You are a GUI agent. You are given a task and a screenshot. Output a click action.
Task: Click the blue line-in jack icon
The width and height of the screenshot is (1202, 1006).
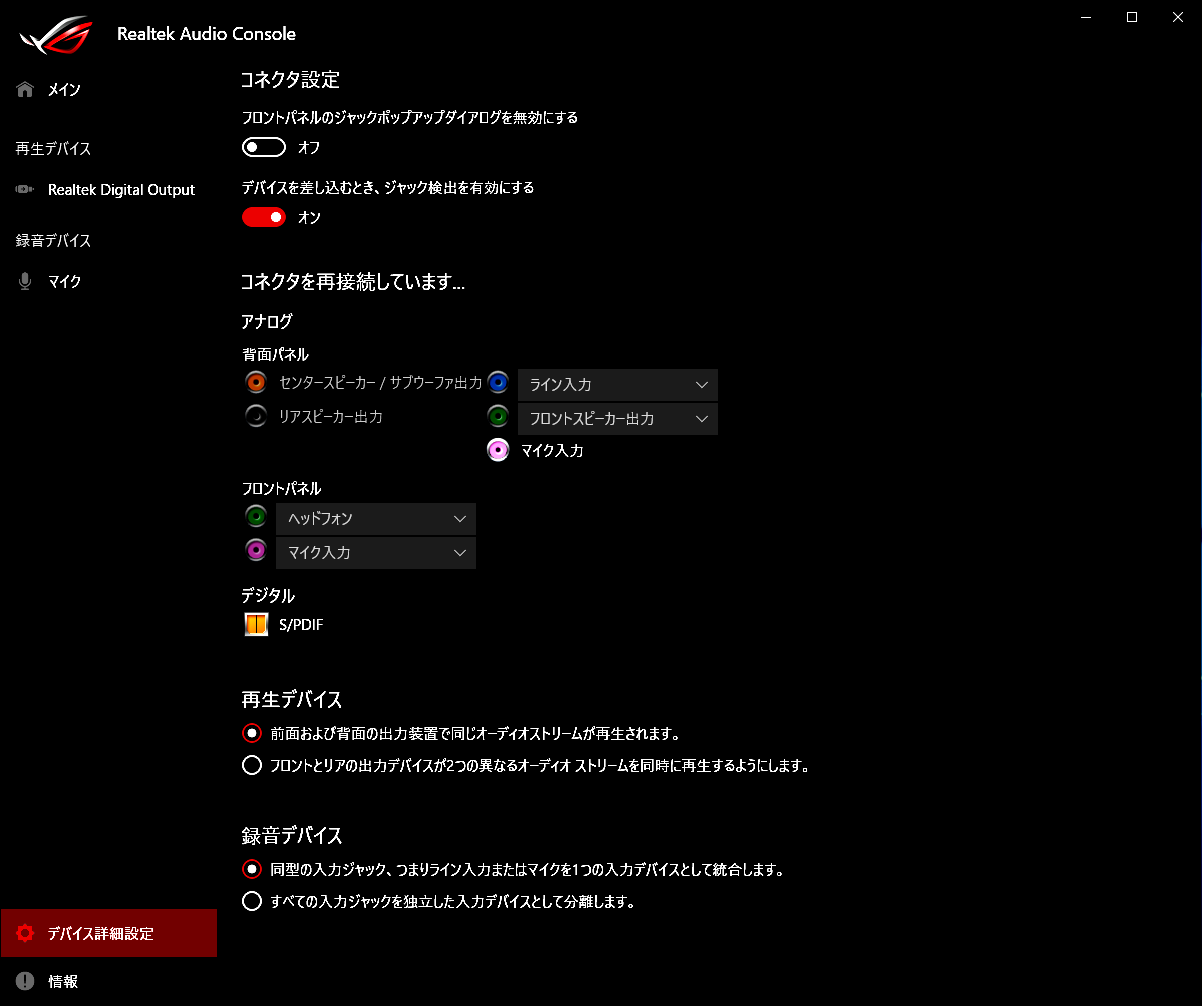pyautogui.click(x=498, y=382)
